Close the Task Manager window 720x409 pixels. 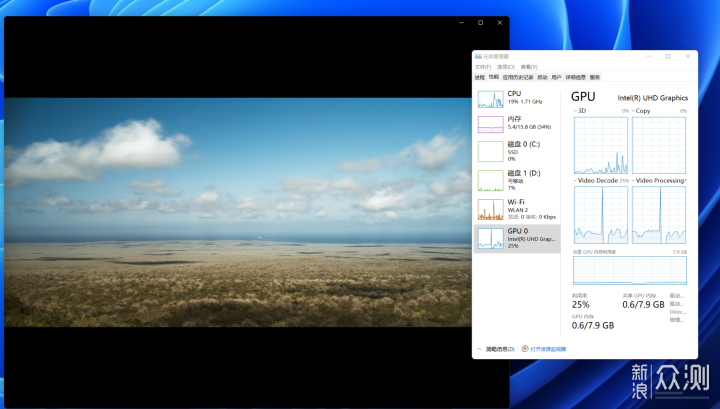(x=688, y=56)
